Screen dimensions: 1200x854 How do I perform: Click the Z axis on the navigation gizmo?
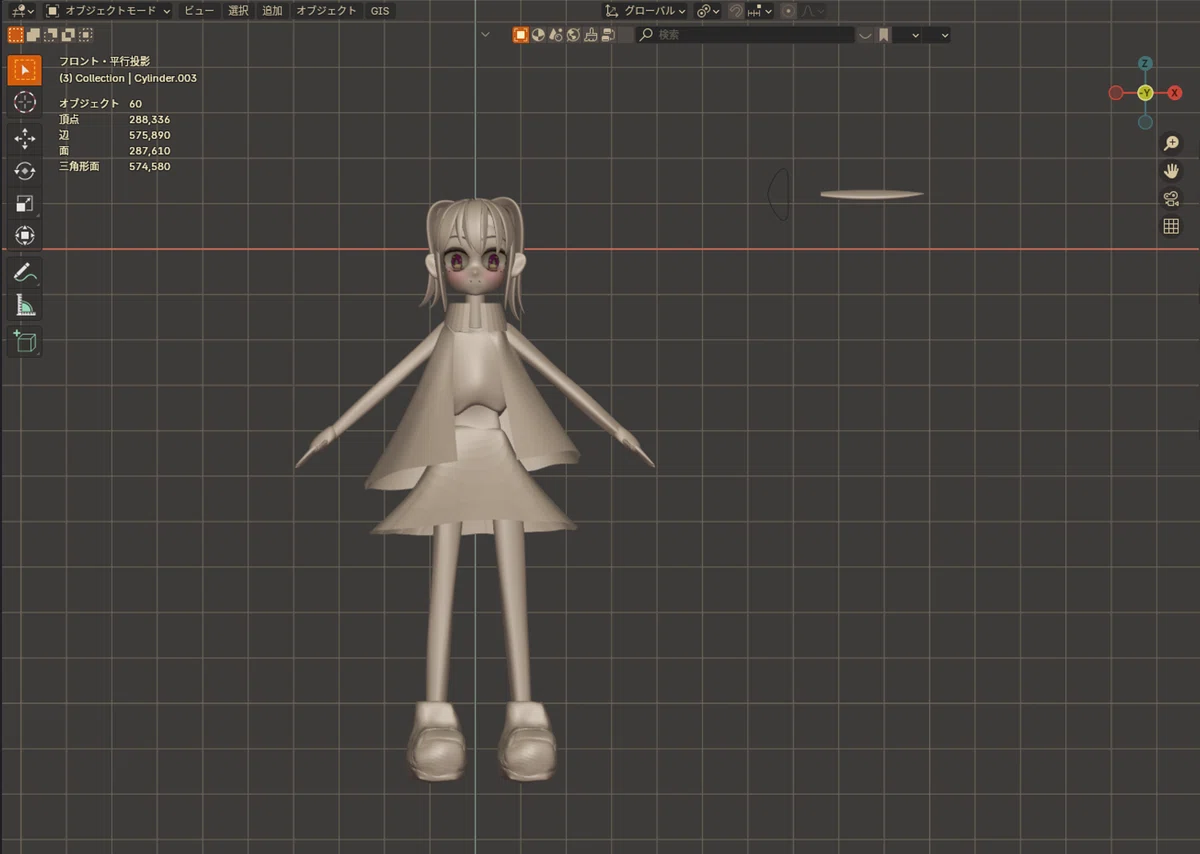click(x=1145, y=64)
